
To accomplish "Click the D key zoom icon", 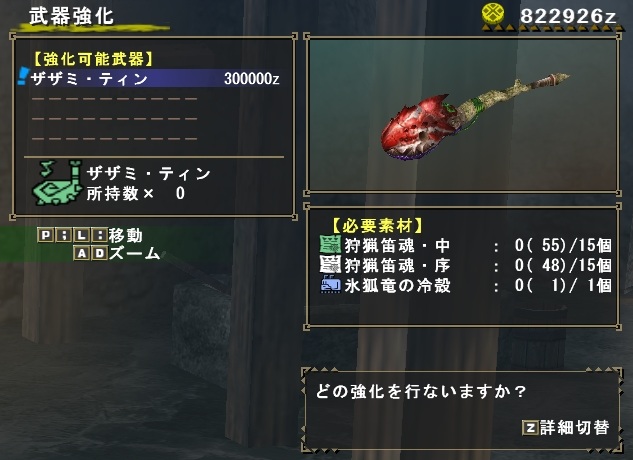I will pyautogui.click(x=99, y=253).
